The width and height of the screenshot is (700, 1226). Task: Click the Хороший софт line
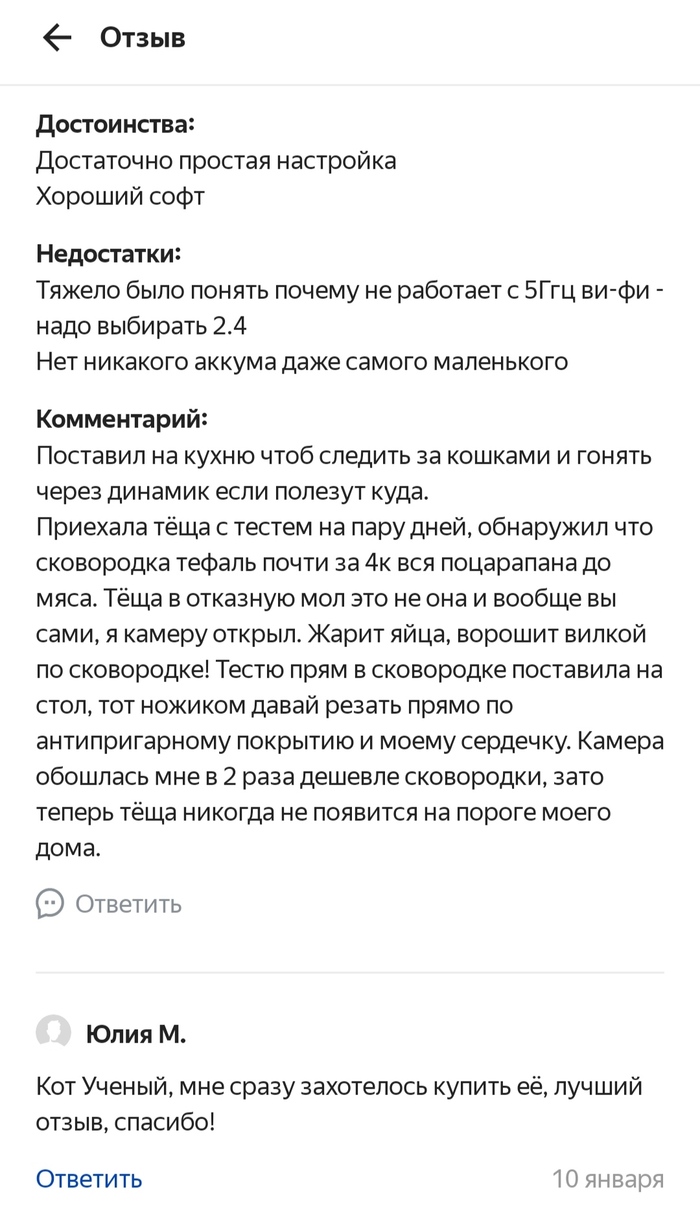pos(120,196)
